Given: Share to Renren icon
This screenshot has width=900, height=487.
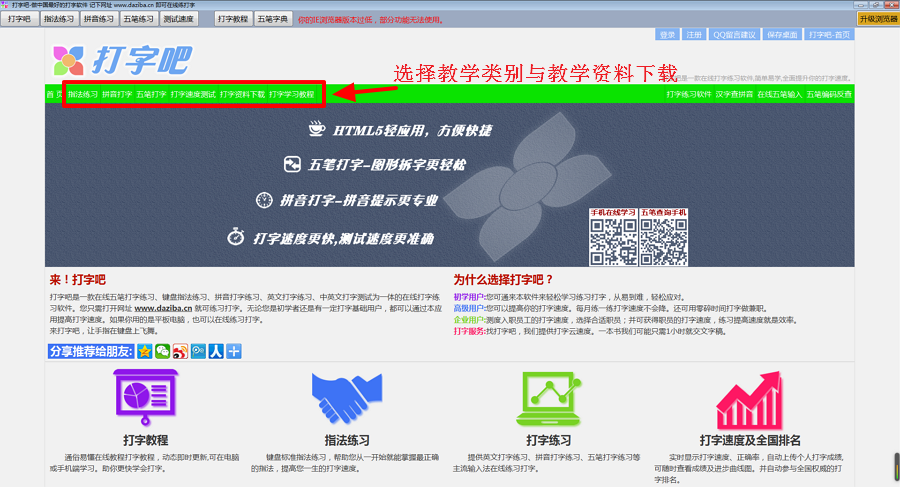Looking at the screenshot, I should [216, 351].
